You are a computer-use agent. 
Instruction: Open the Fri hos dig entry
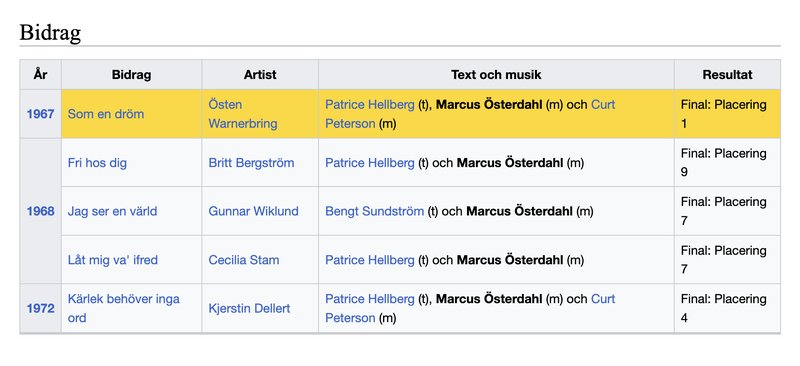tap(97, 163)
